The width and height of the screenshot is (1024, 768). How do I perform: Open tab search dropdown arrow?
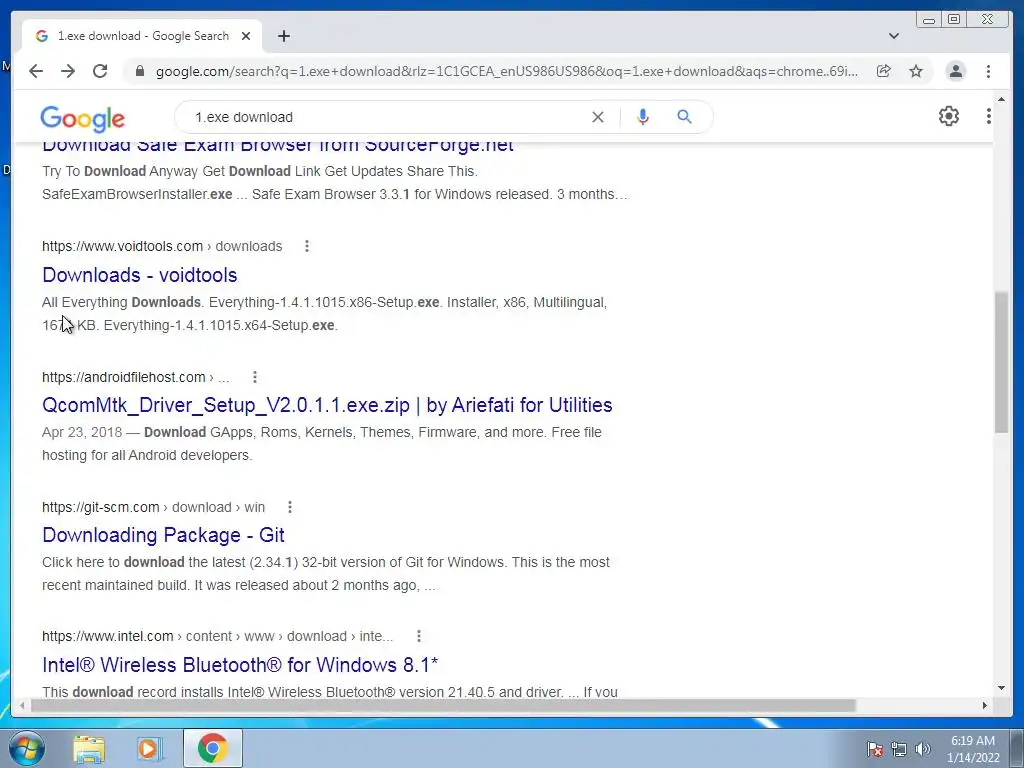(x=894, y=36)
